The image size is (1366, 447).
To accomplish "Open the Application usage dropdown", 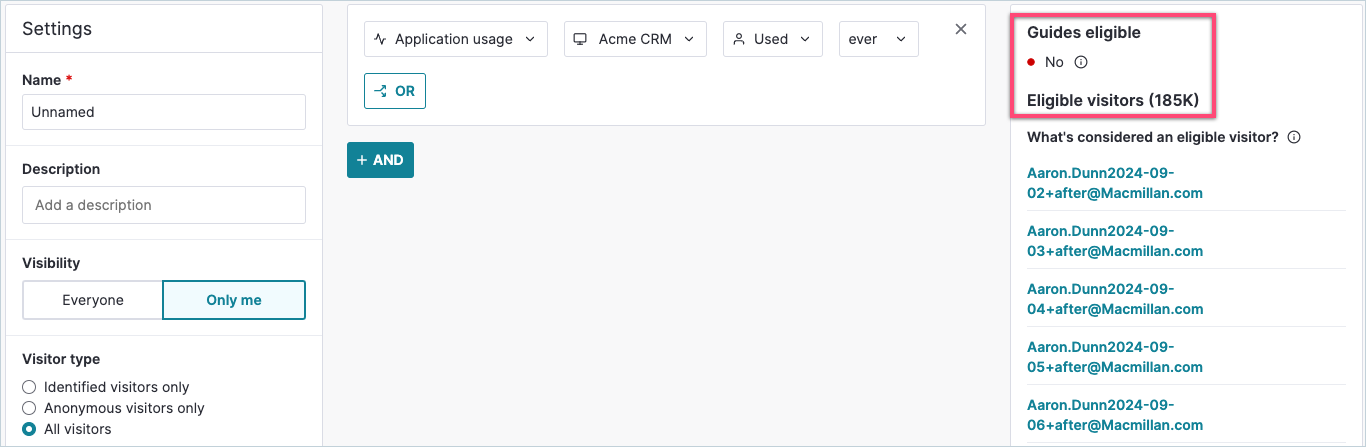I will [455, 39].
